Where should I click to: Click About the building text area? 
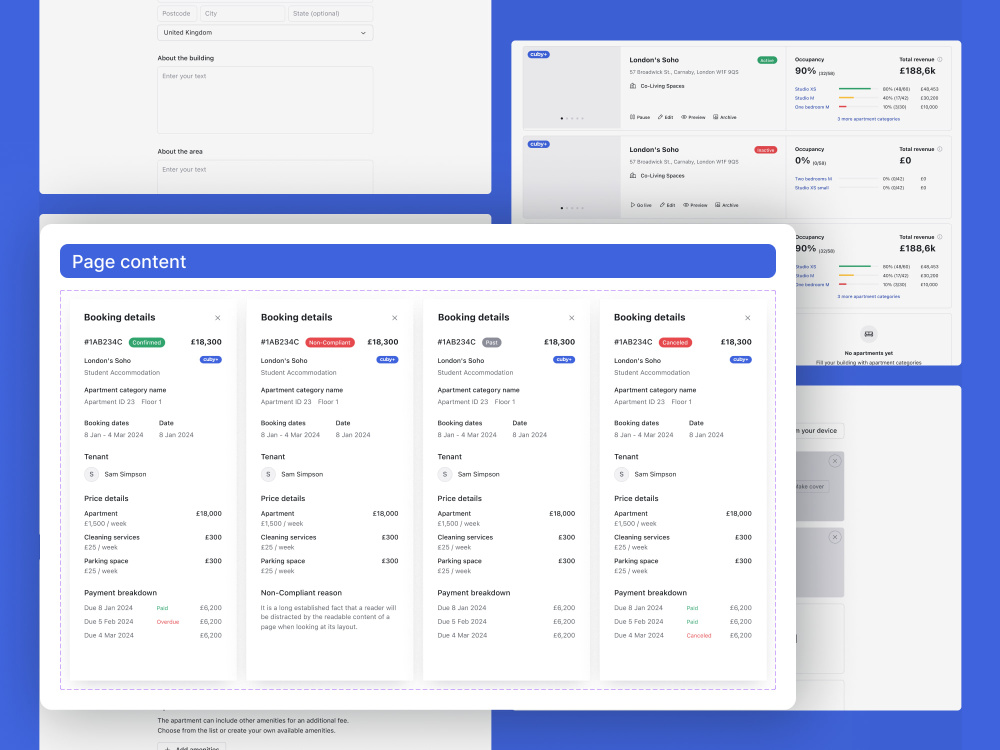coord(265,100)
